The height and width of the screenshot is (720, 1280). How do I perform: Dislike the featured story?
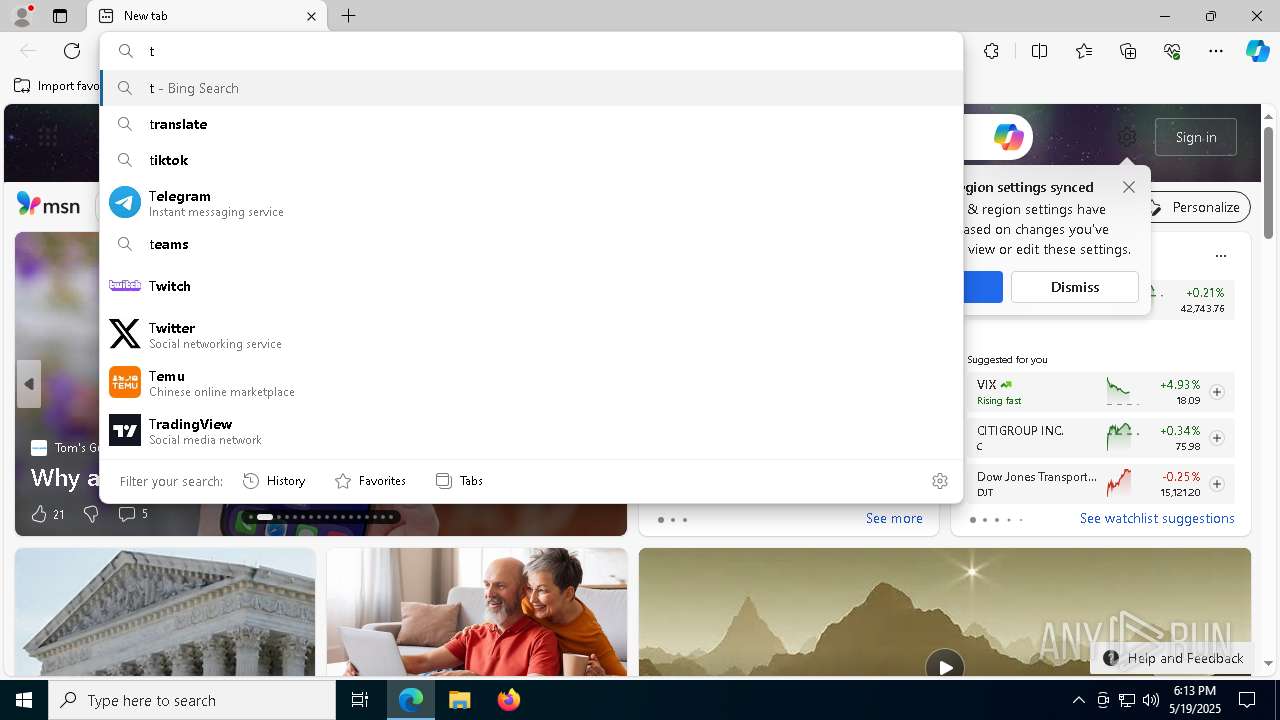91,514
